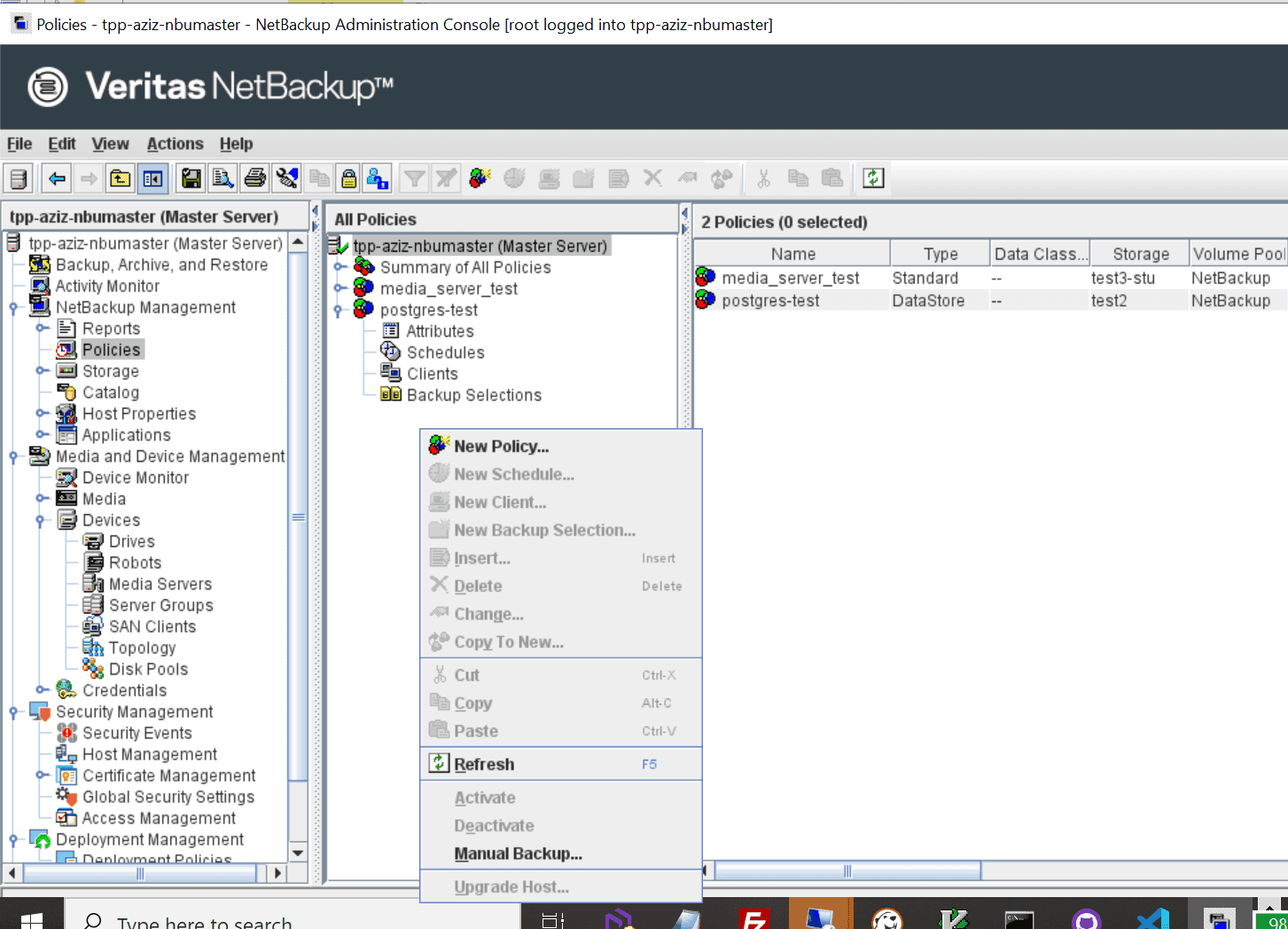
Task: Click the Print toolbar icon
Action: pyautogui.click(x=254, y=178)
